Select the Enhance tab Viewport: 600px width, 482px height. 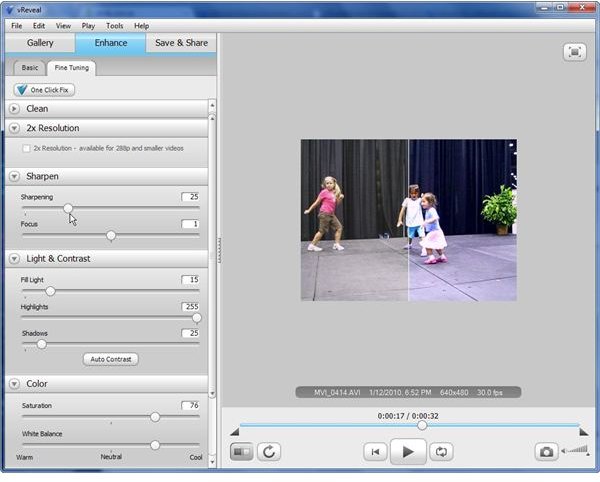coord(111,43)
